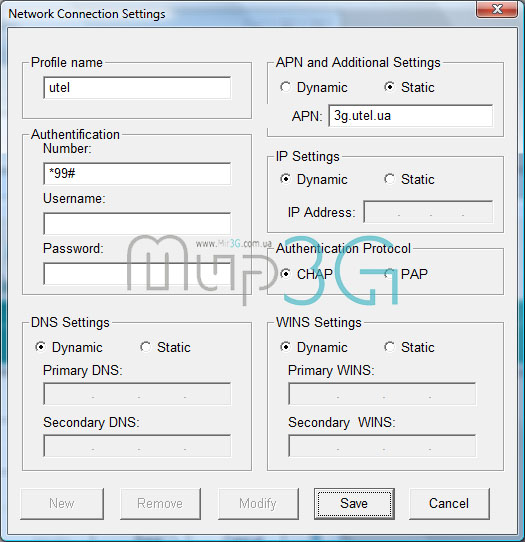Viewport: 525px width, 542px height.
Task: Click the Authentication Protocol group label
Action: click(343, 248)
